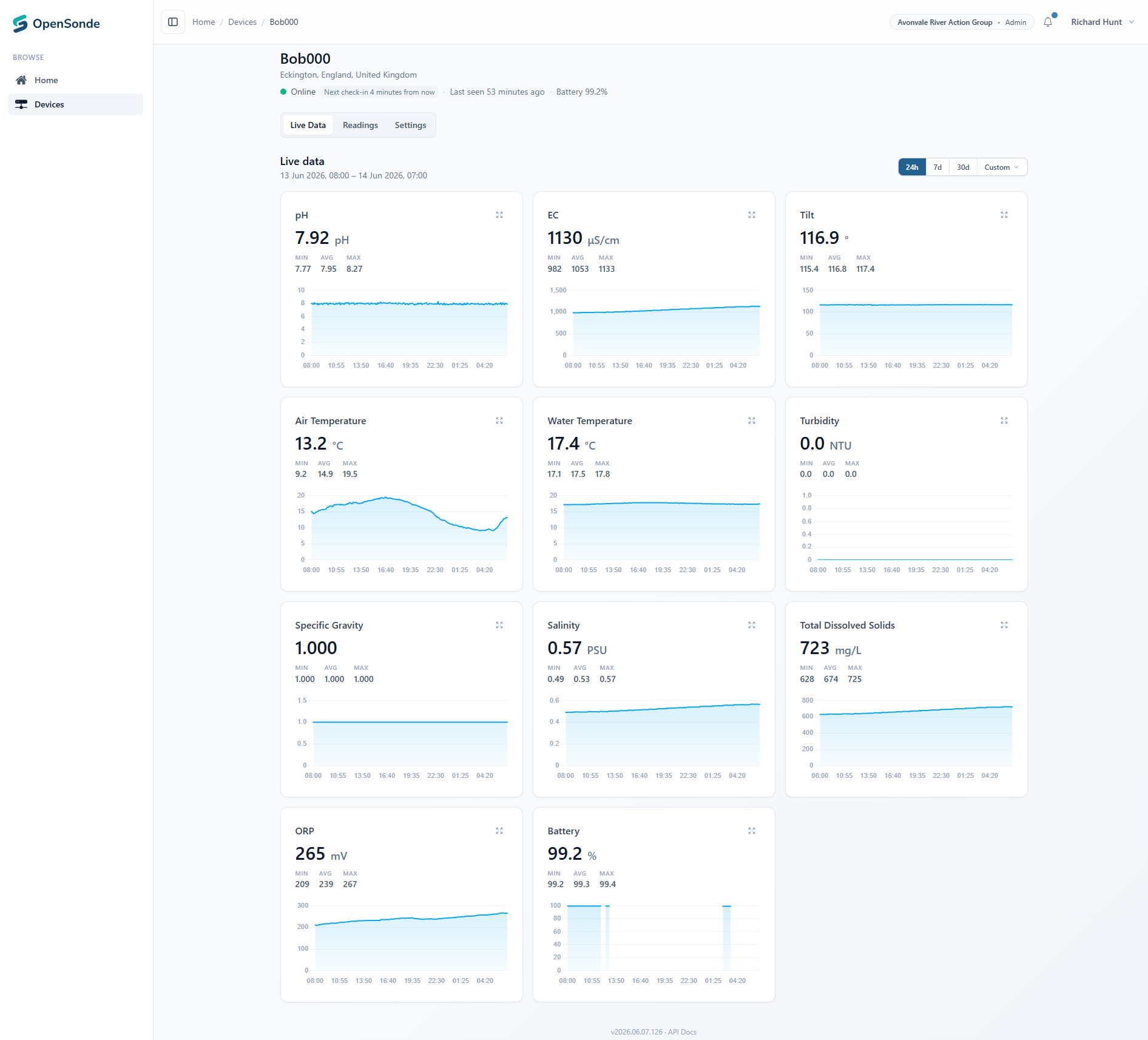Screen dimensions: 1148x1040
Task: Click the 1130 µS/cm EC value
Action: pyautogui.click(x=583, y=238)
